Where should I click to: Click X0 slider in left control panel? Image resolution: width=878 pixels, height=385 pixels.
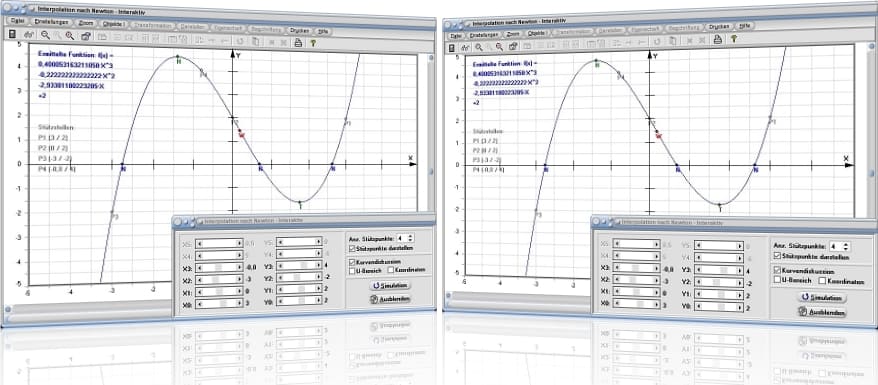point(219,304)
